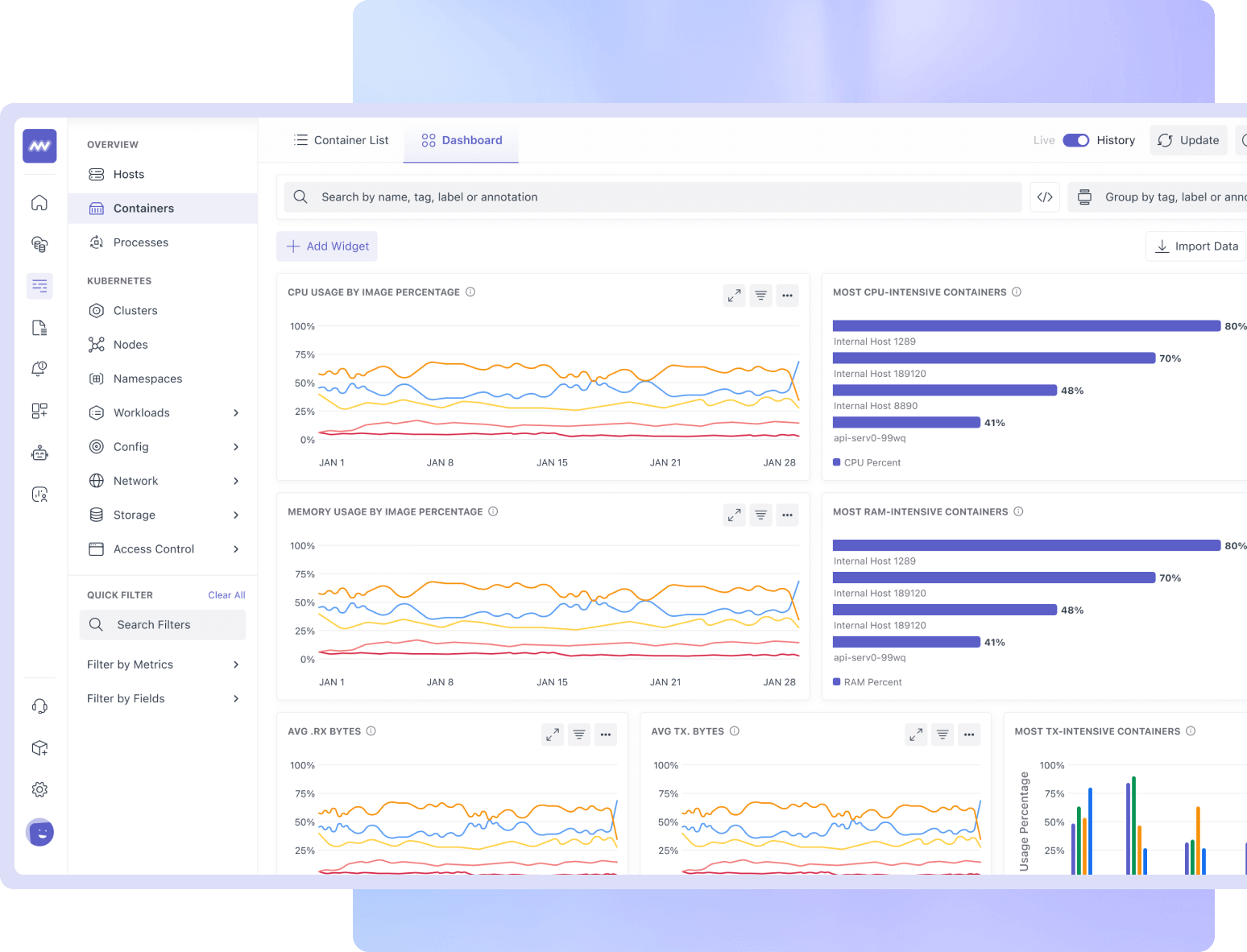Click the Search Filters input field

pos(163,625)
